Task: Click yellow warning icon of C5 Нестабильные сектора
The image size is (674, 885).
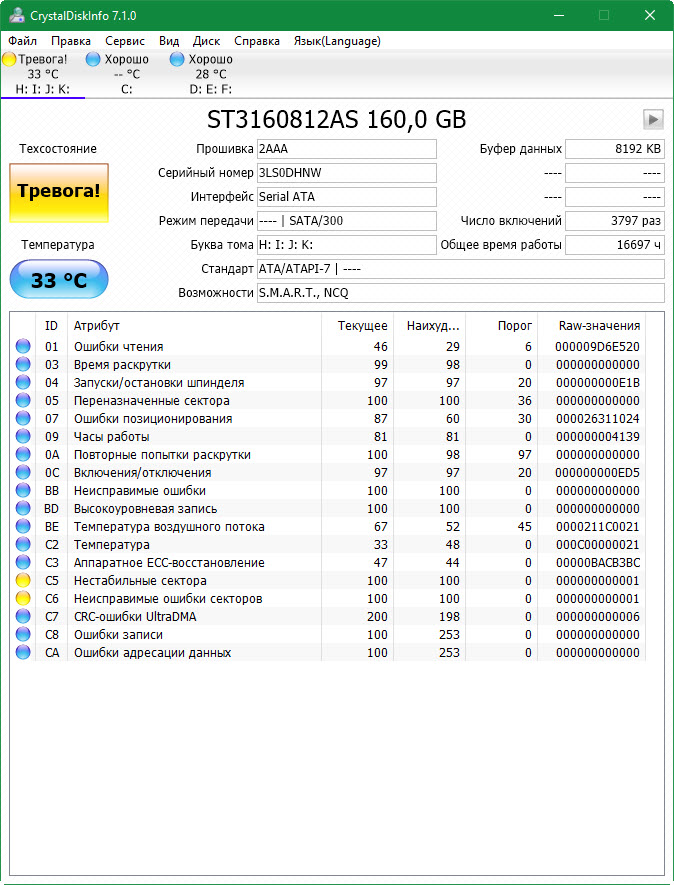Action: (x=23, y=581)
